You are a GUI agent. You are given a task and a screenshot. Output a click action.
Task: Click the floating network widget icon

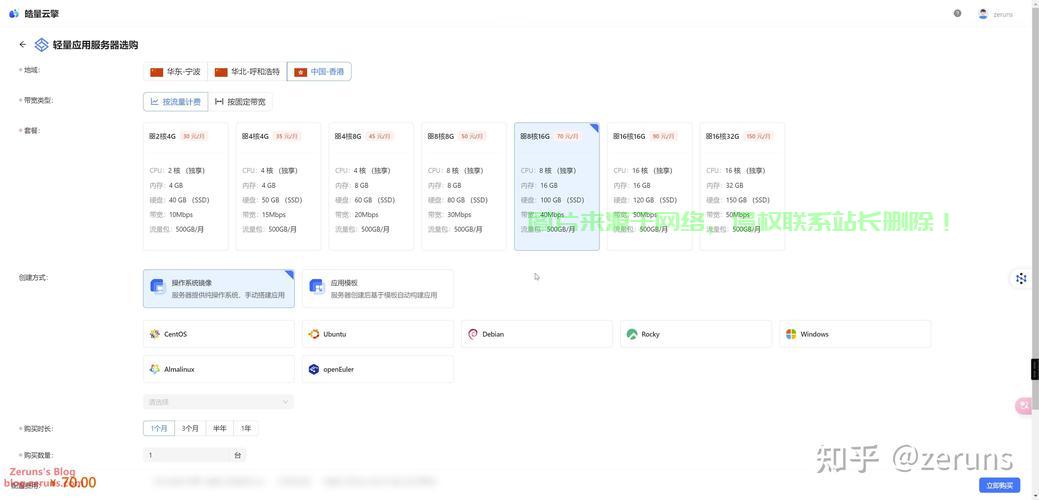click(x=1021, y=279)
